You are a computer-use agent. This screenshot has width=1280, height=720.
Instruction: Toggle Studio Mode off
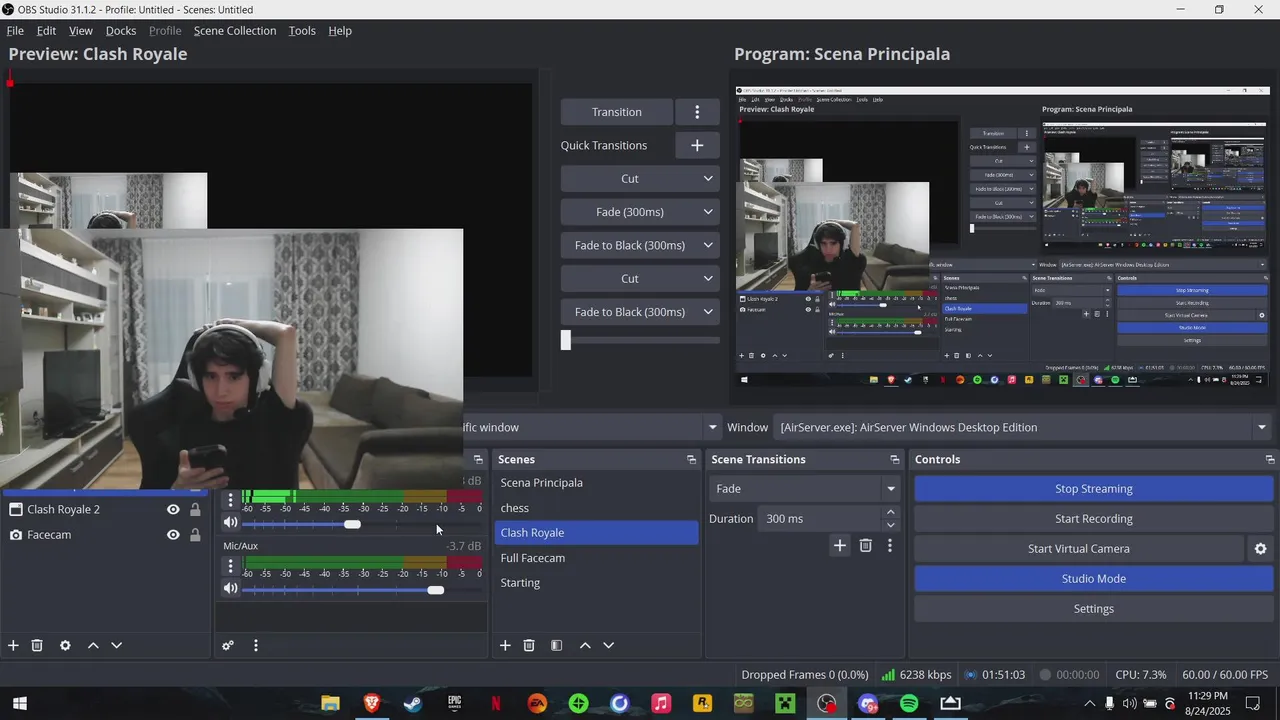pyautogui.click(x=1093, y=579)
